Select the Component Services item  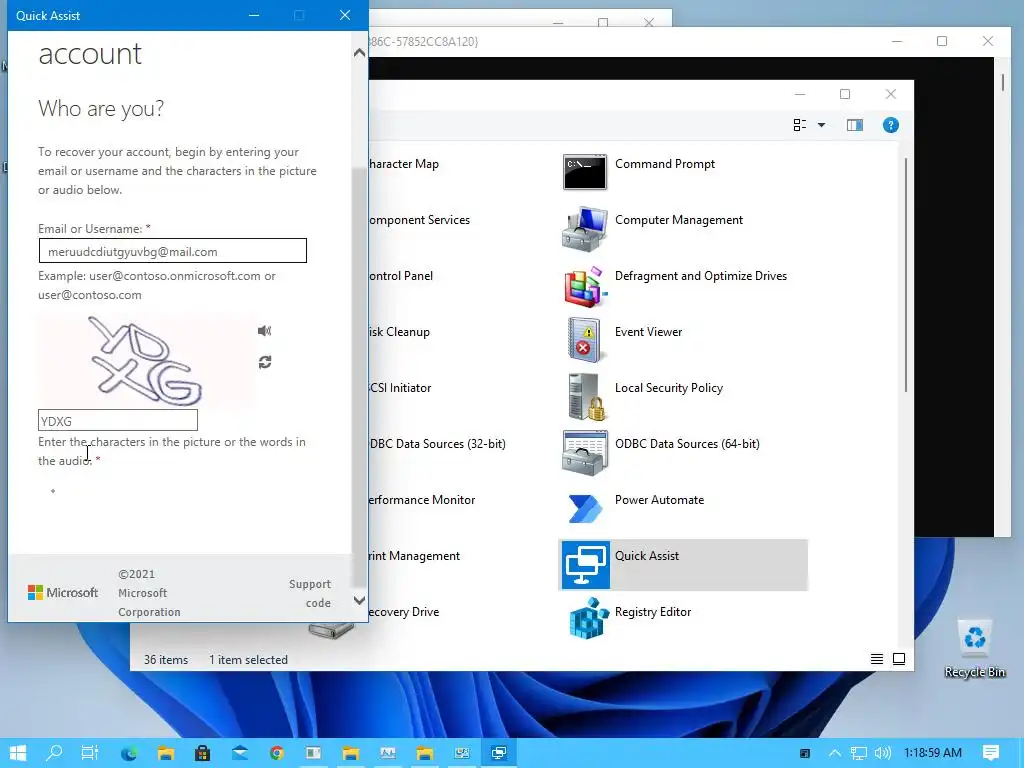click(419, 220)
